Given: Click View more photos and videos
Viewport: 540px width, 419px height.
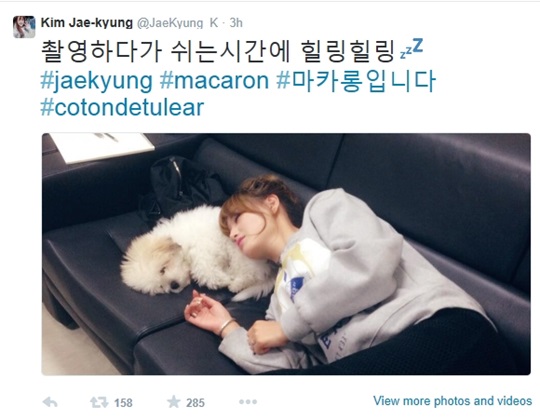Looking at the screenshot, I should pos(453,401).
